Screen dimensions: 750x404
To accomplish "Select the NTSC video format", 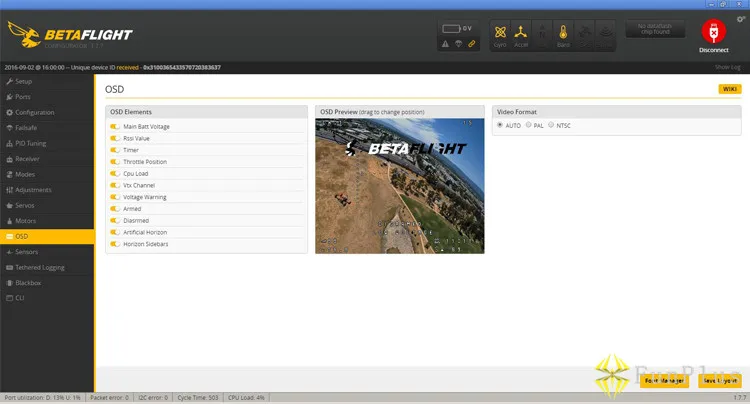I will point(551,125).
